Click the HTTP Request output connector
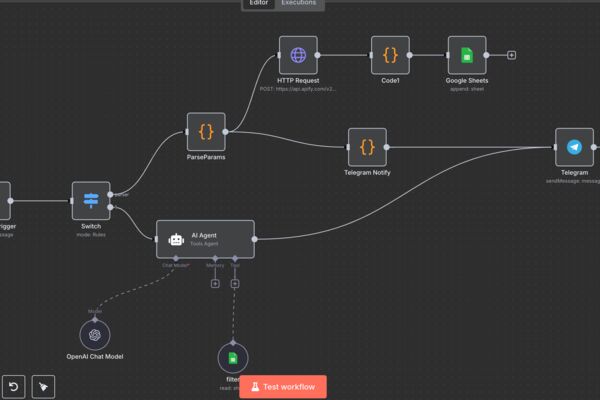Viewport: 600px width, 400px height. click(317, 55)
